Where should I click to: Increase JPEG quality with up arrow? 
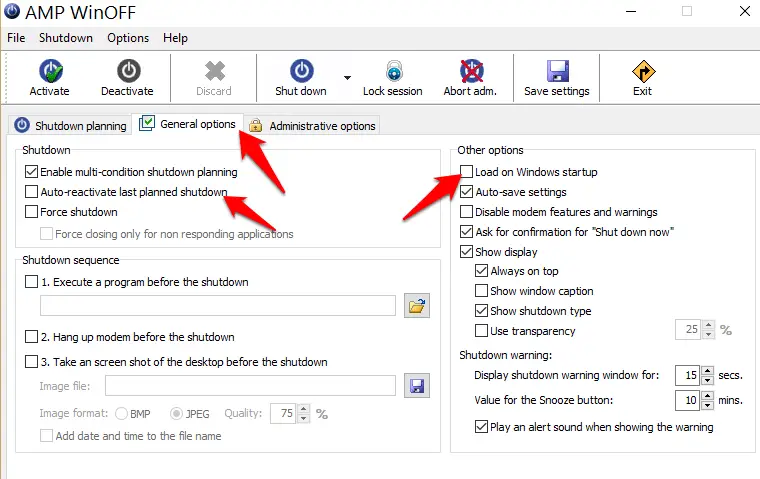[303, 409]
